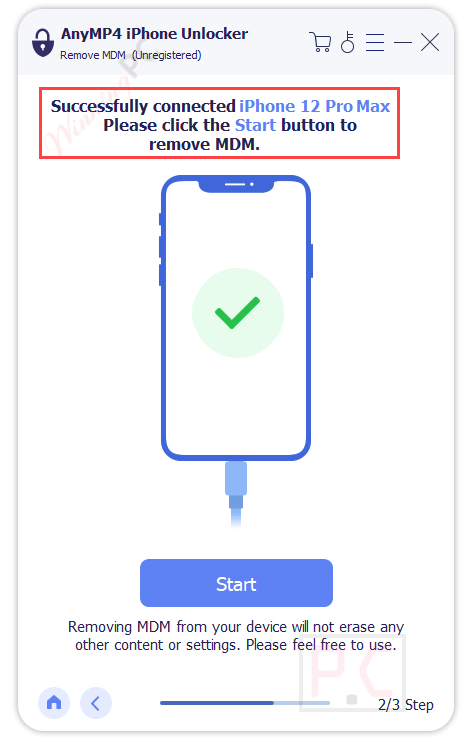The height and width of the screenshot is (740, 472).
Task: Click the Start button to remove MDM
Action: 236,583
